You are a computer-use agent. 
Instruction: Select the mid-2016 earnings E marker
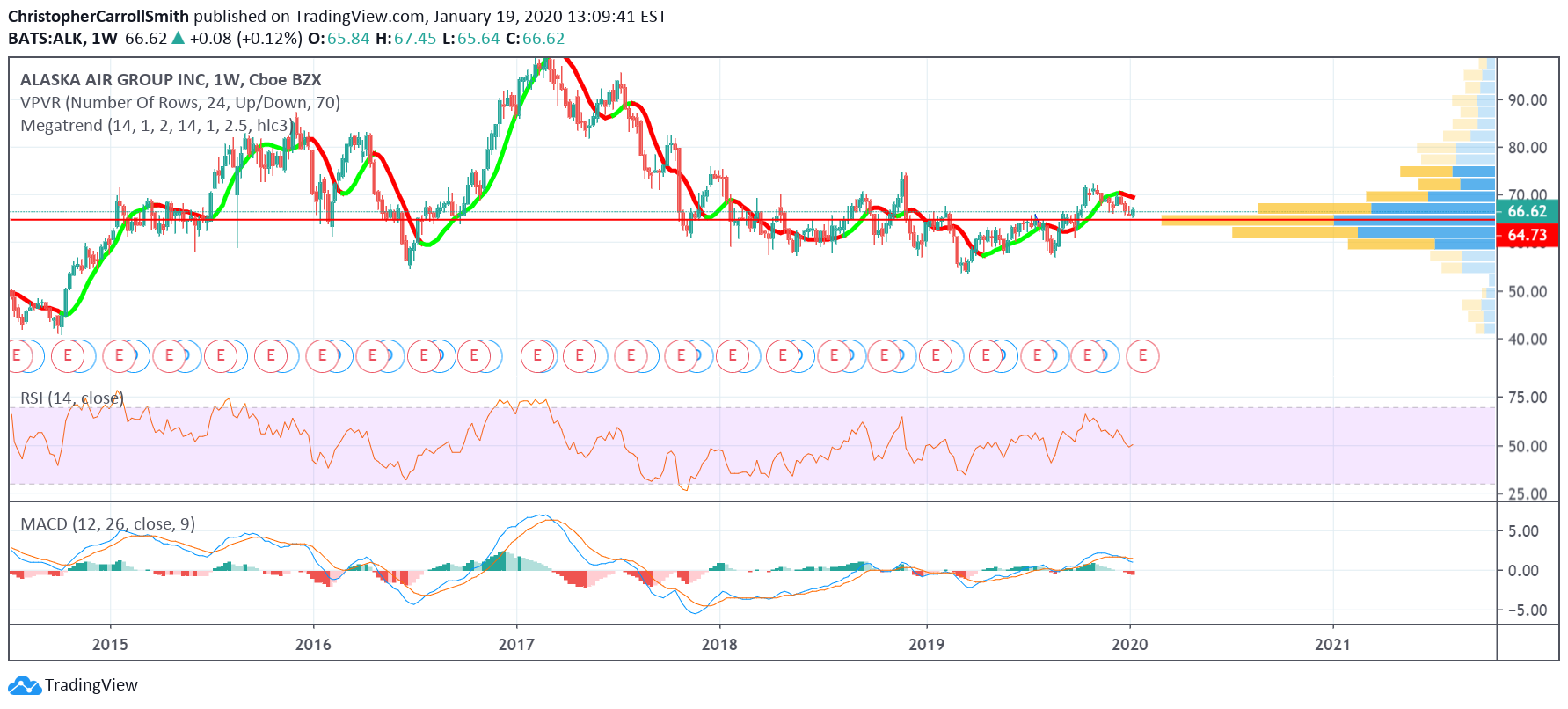point(423,356)
